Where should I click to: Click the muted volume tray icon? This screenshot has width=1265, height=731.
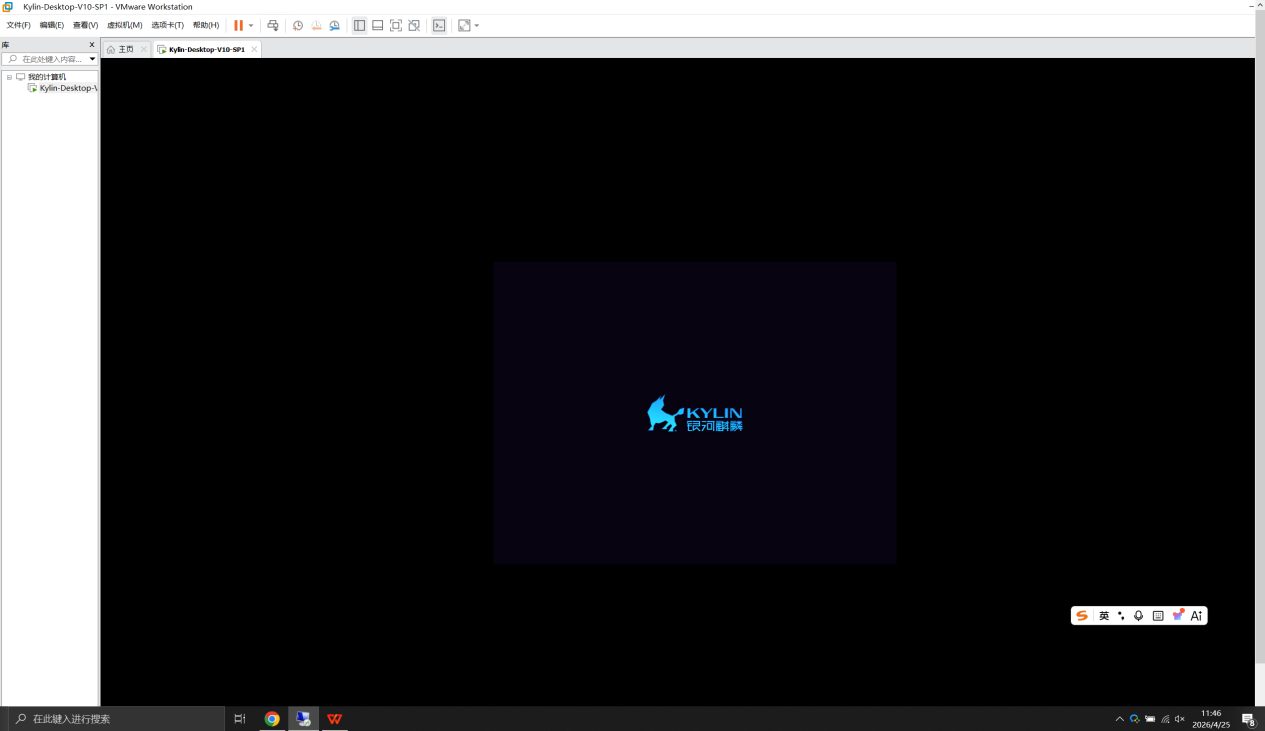click(1180, 719)
